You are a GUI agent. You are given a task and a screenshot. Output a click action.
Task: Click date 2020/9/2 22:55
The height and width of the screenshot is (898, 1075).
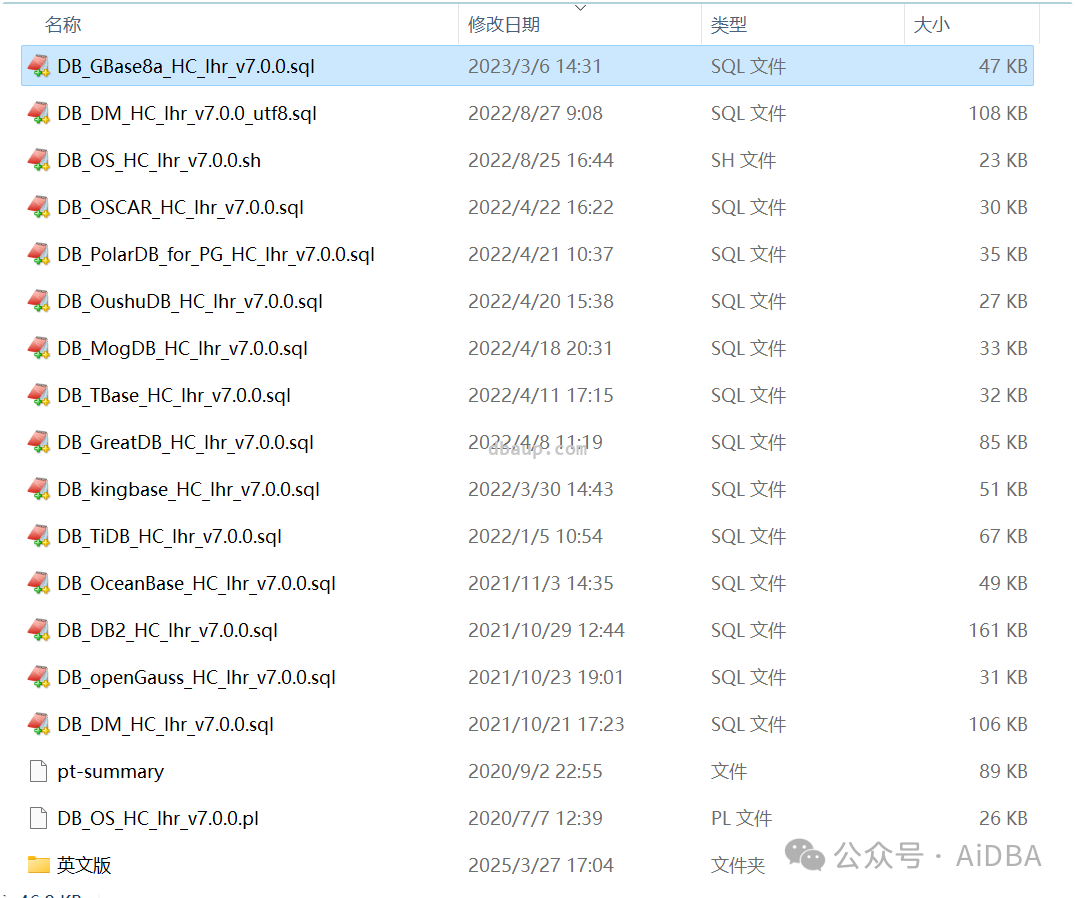point(535,771)
